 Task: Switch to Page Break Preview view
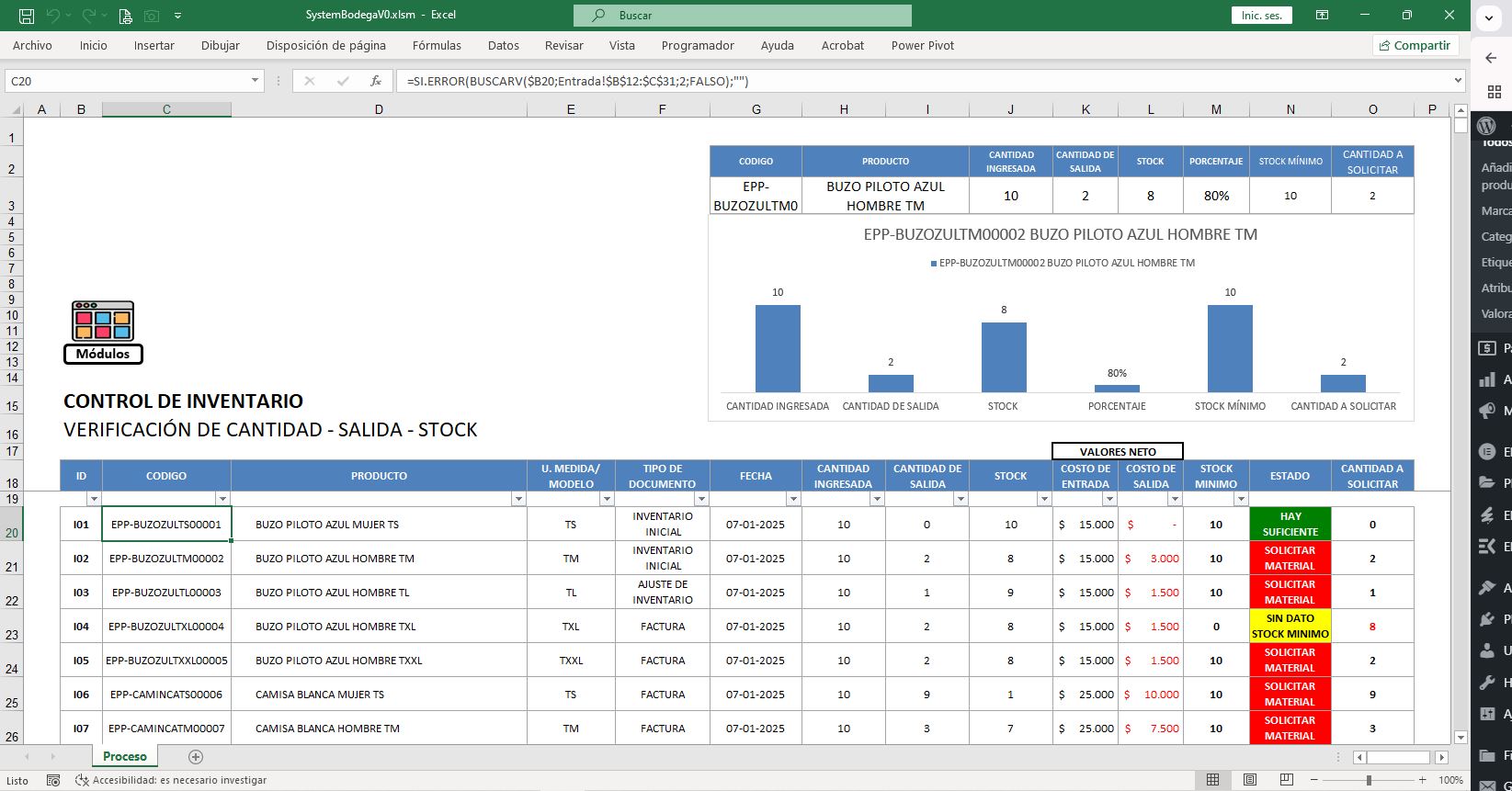tap(1285, 780)
